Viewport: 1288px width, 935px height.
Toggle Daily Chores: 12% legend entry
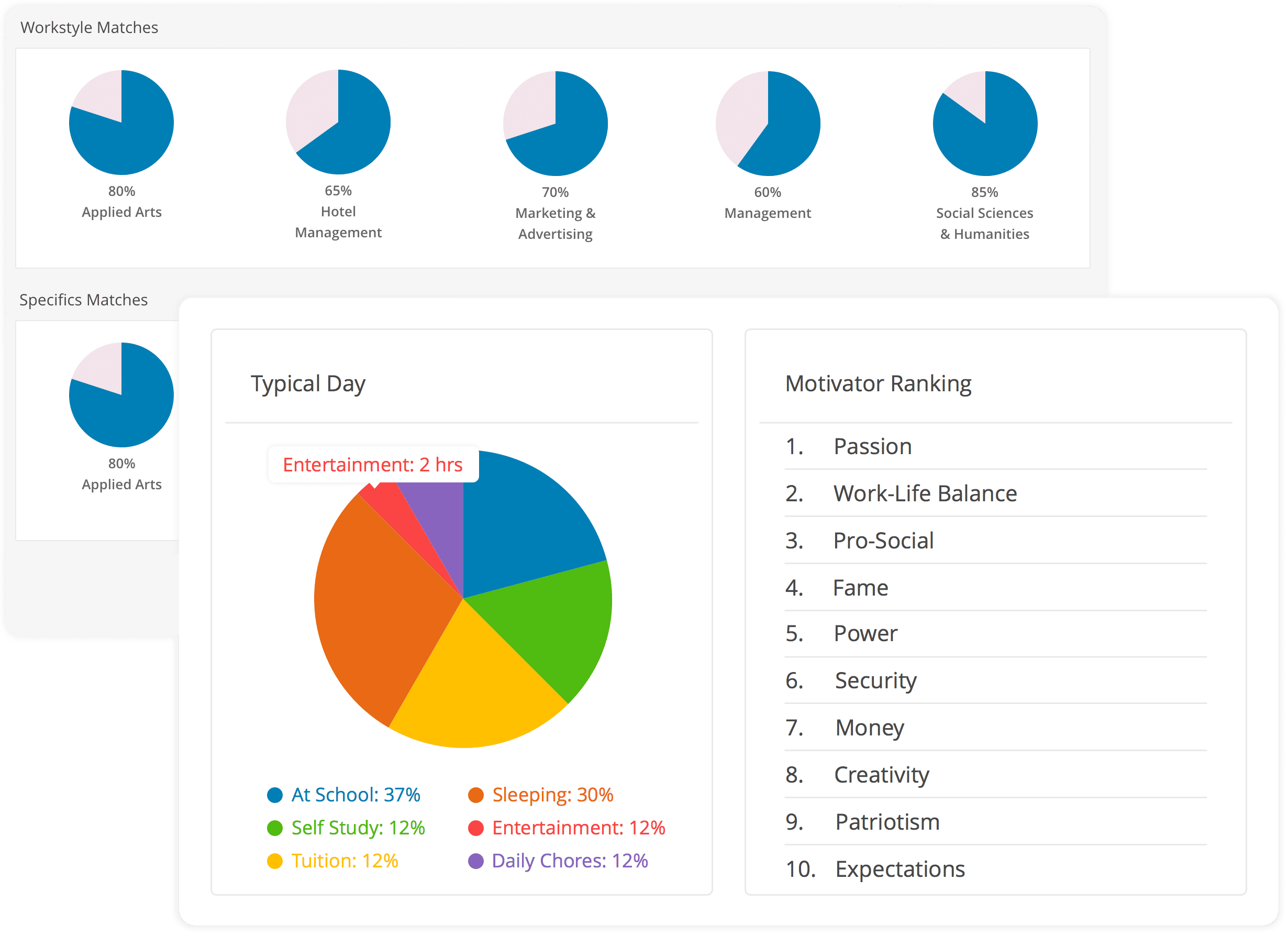point(569,861)
